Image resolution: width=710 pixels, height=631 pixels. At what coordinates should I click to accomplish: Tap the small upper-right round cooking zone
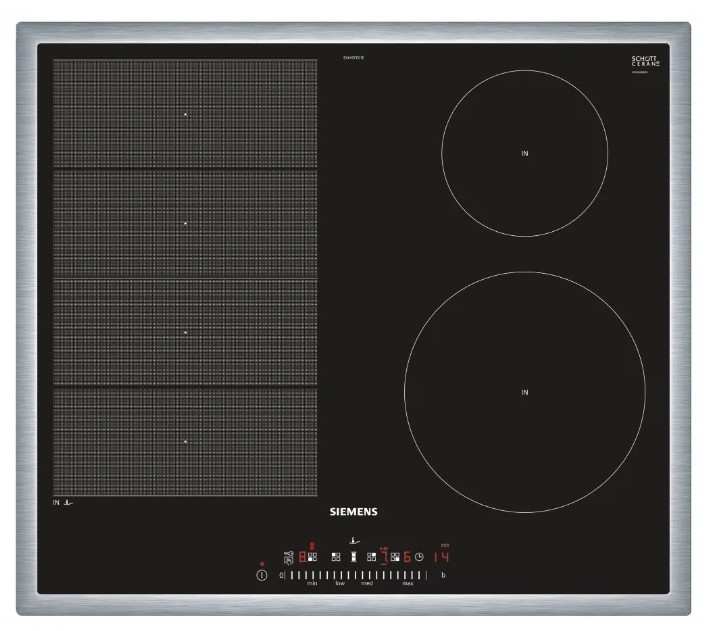pos(524,153)
